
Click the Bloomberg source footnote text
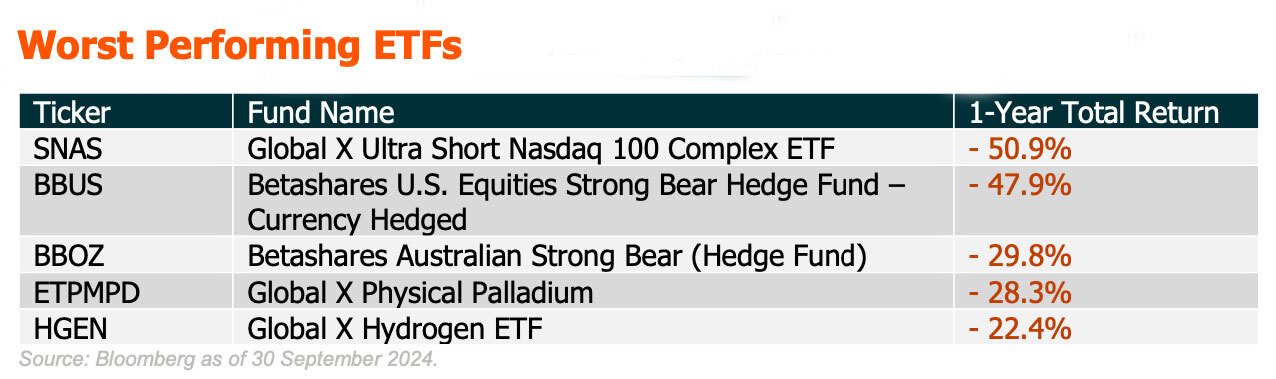tap(229, 358)
